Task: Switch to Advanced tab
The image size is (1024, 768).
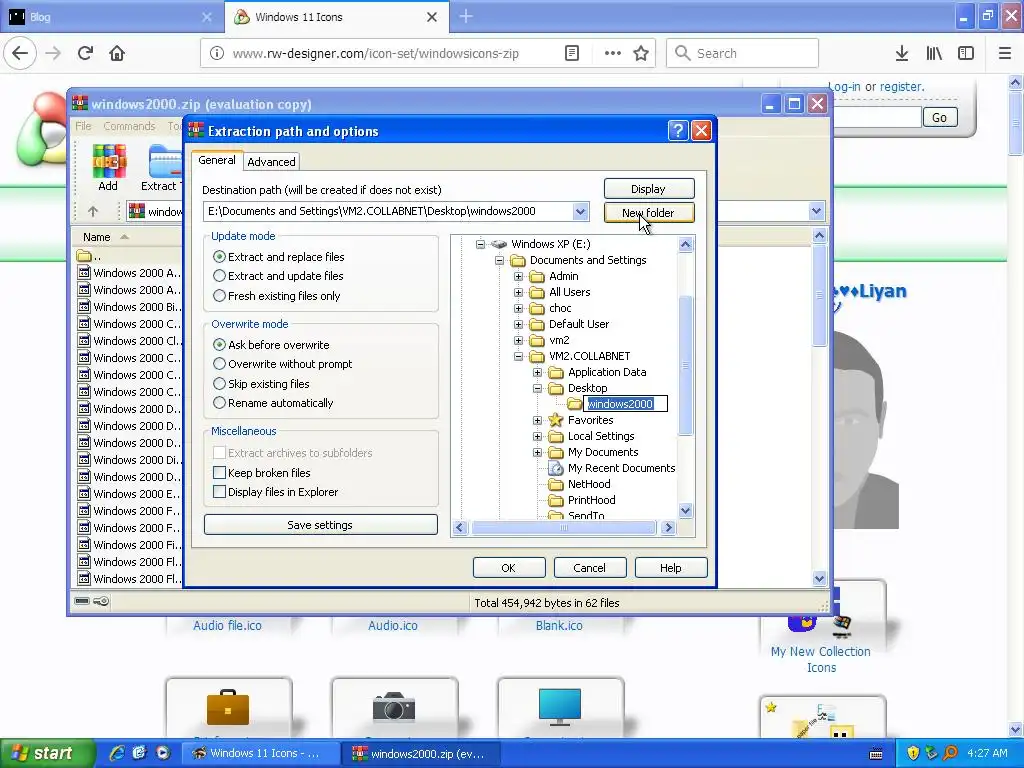Action: click(271, 161)
